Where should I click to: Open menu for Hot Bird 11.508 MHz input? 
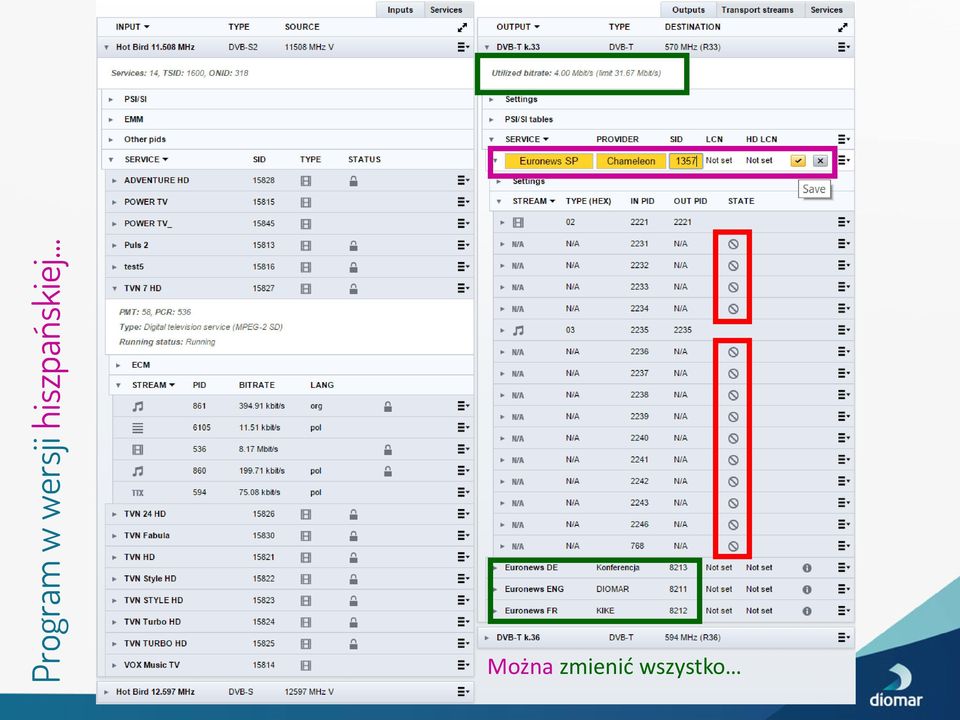pos(463,47)
